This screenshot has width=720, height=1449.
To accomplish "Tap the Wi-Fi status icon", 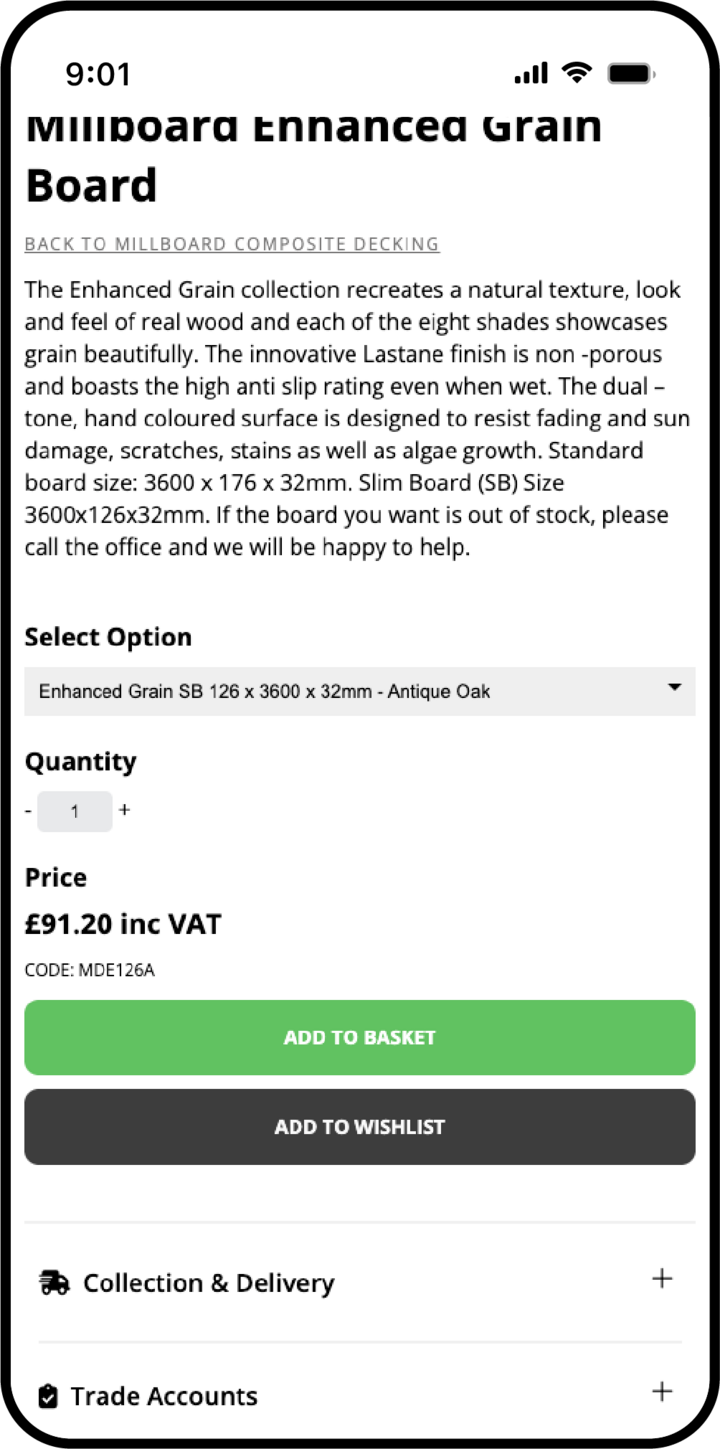I will click(577, 72).
